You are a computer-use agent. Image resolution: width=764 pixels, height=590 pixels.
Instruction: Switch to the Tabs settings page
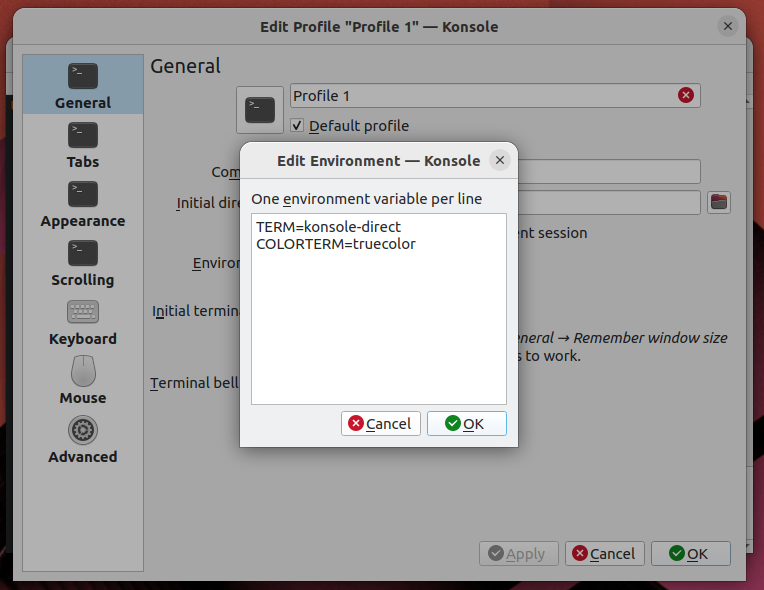click(83, 145)
